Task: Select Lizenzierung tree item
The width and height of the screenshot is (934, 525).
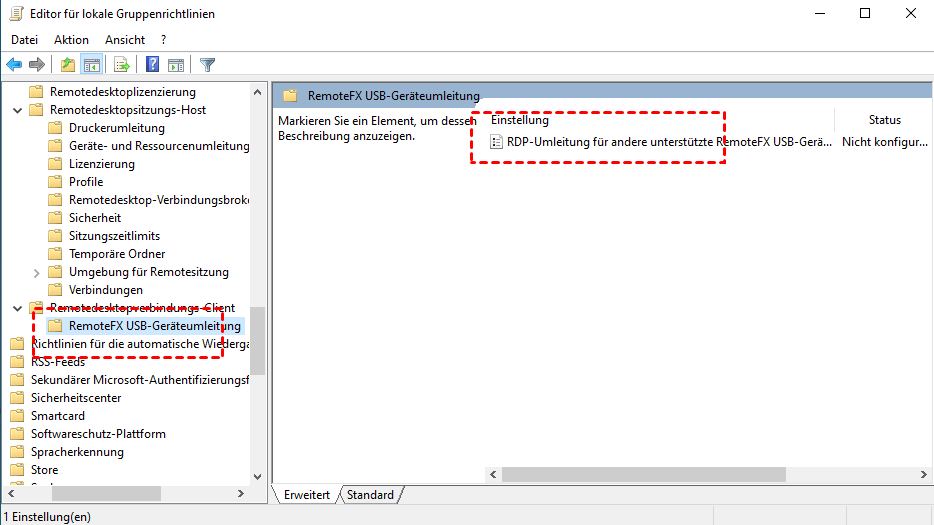Action: pyautogui.click(x=102, y=163)
